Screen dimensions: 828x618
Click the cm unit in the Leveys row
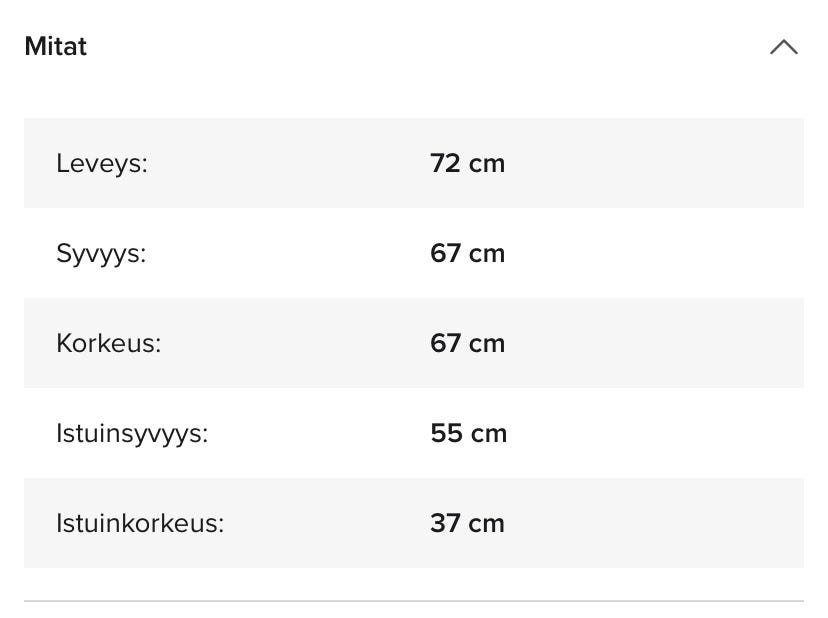tap(488, 163)
